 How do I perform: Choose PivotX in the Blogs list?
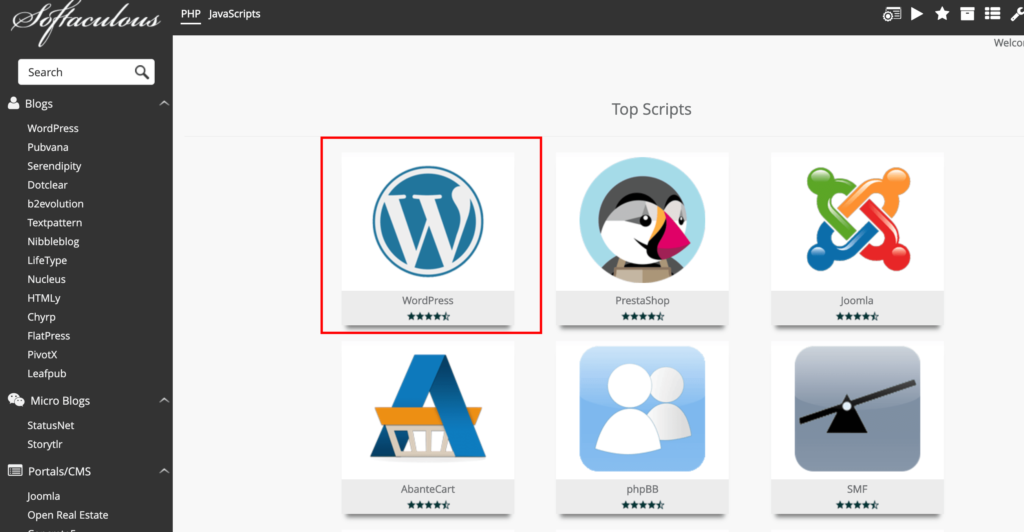(42, 354)
